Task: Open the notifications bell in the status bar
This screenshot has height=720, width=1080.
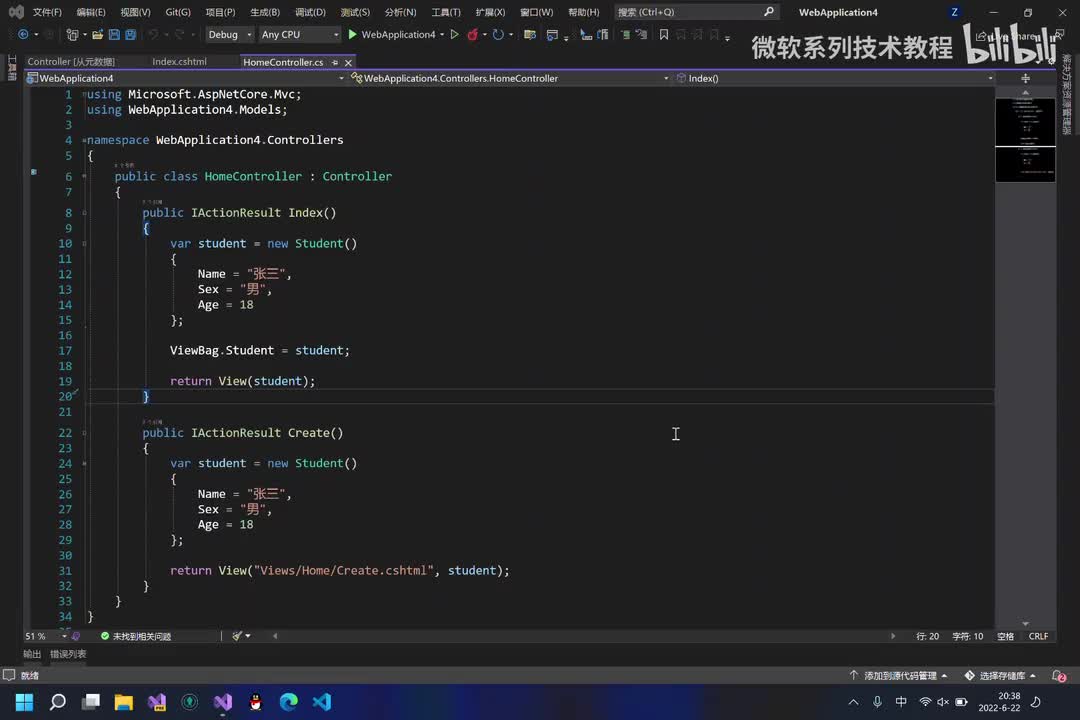Action: [1059, 676]
